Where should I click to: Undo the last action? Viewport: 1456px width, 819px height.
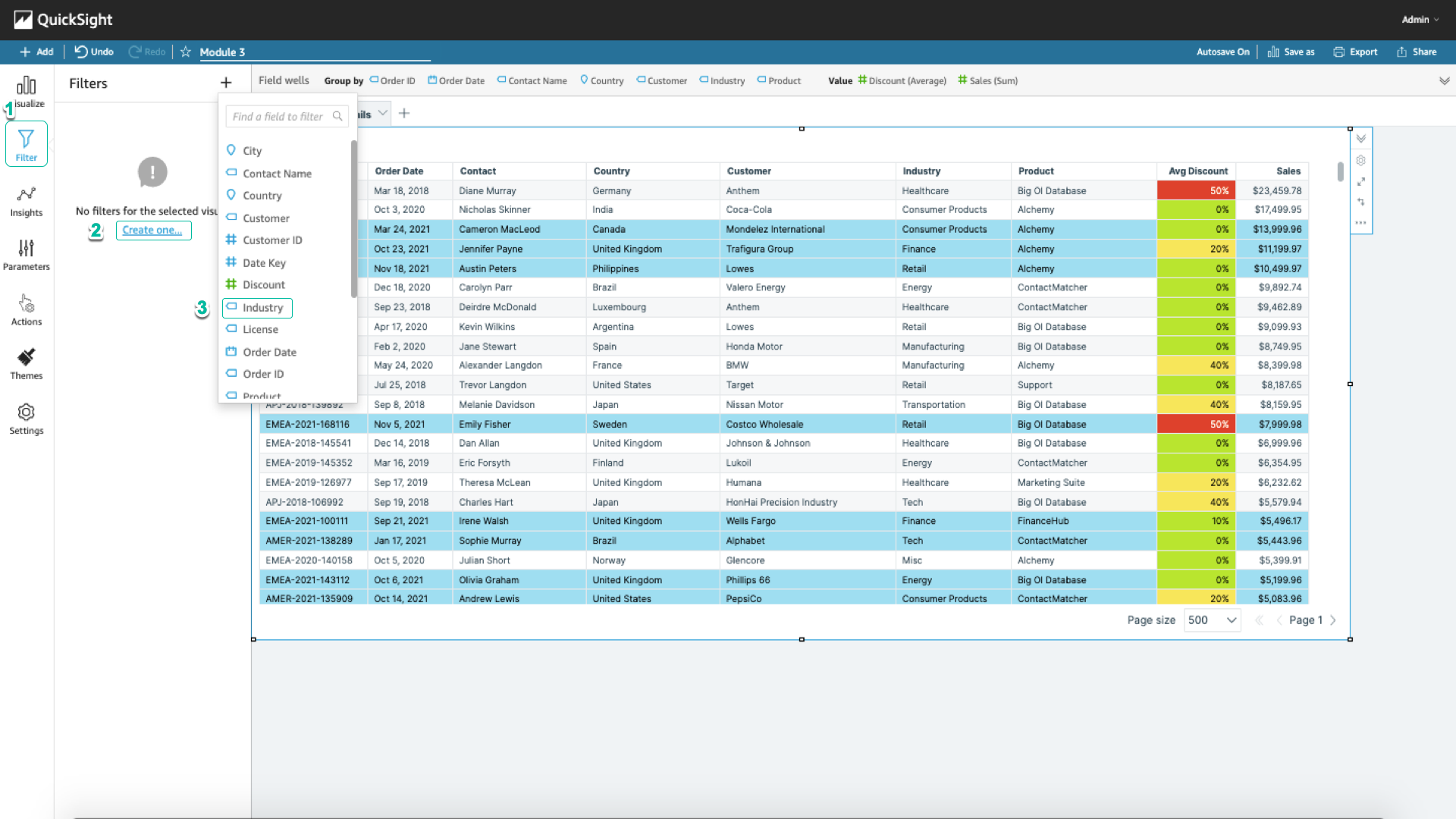pyautogui.click(x=94, y=52)
